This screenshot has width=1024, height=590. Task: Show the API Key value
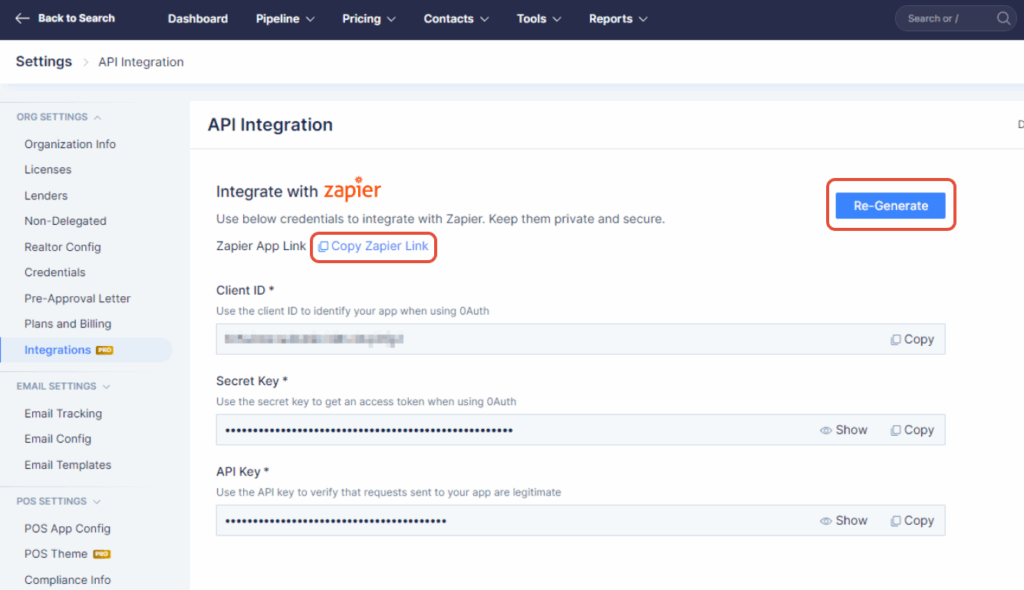[844, 521]
